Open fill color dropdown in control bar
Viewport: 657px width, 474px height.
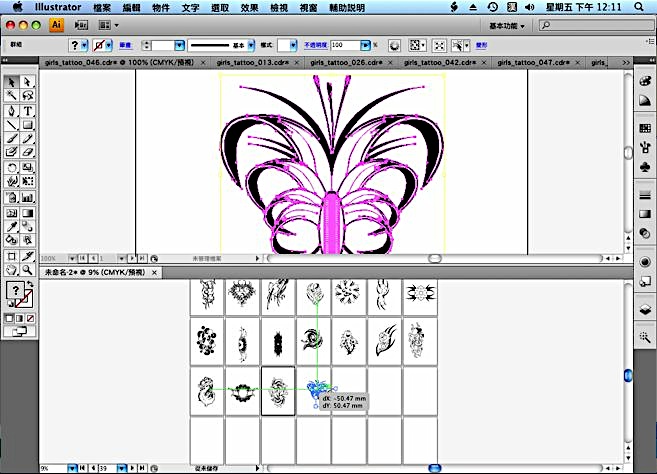pos(85,45)
